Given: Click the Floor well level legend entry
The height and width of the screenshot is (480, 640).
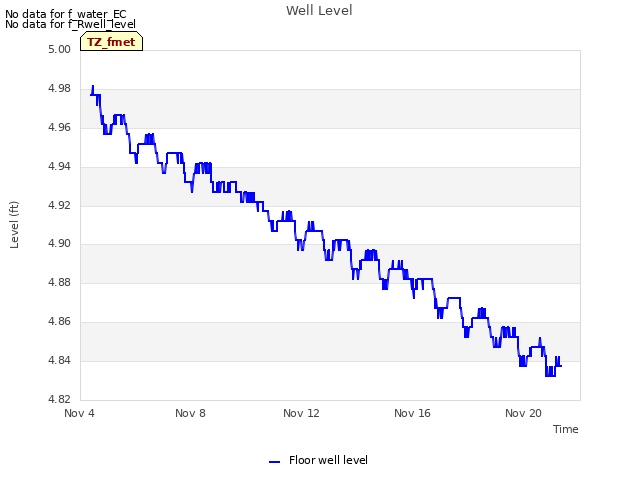Looking at the screenshot, I should (x=318, y=460).
